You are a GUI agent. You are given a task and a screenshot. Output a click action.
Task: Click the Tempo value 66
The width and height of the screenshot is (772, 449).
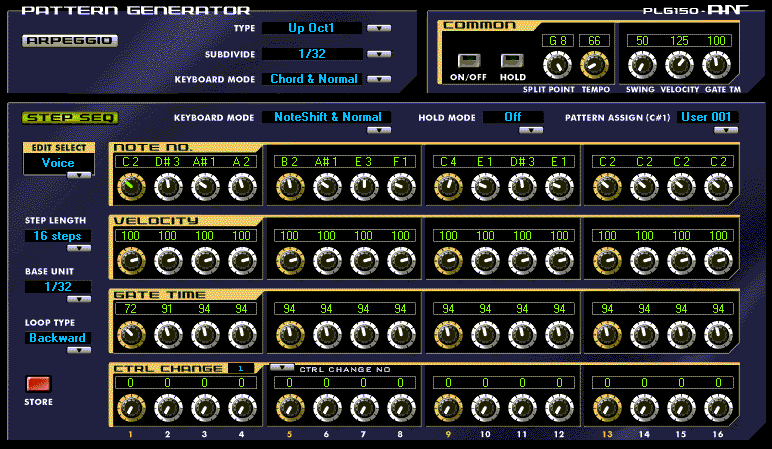[x=594, y=41]
